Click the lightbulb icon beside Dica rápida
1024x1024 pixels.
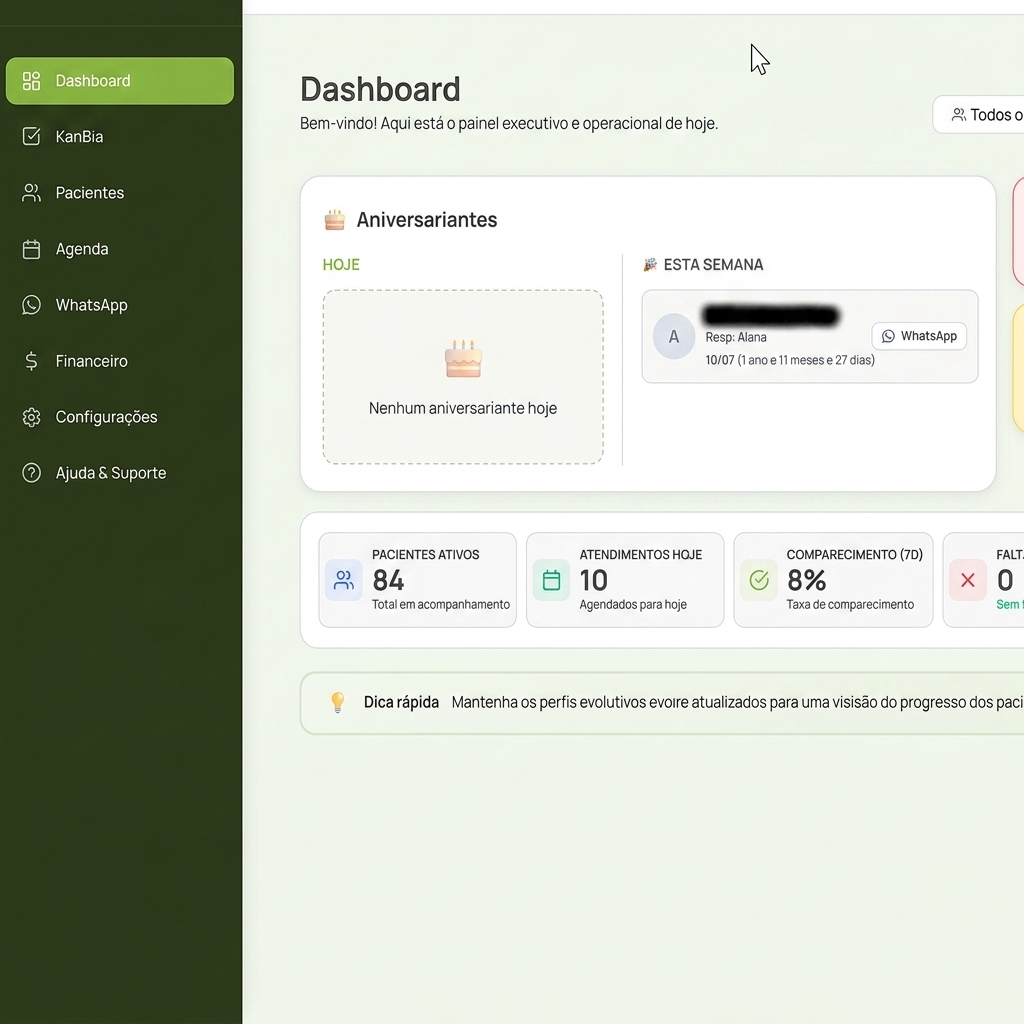point(338,703)
